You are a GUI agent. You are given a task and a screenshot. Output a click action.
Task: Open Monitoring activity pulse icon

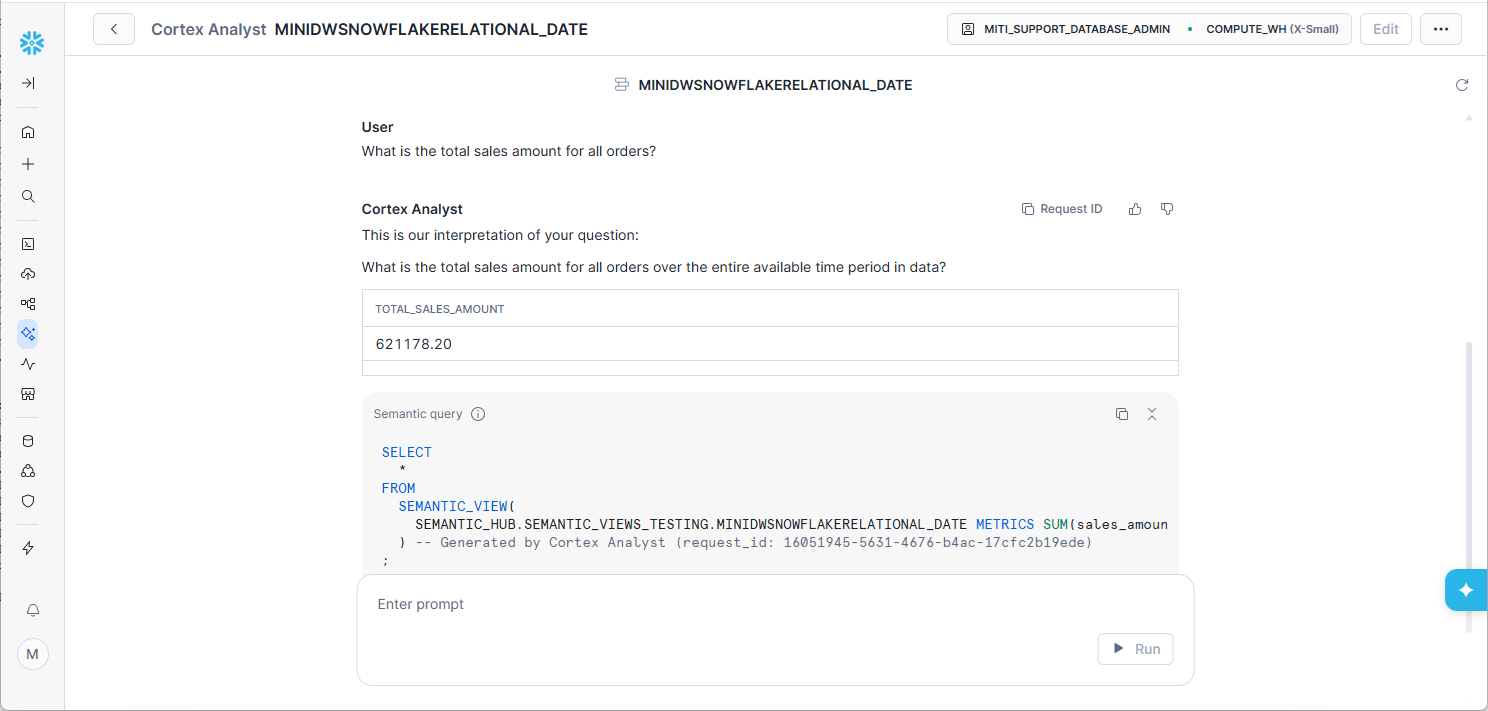pyautogui.click(x=28, y=364)
